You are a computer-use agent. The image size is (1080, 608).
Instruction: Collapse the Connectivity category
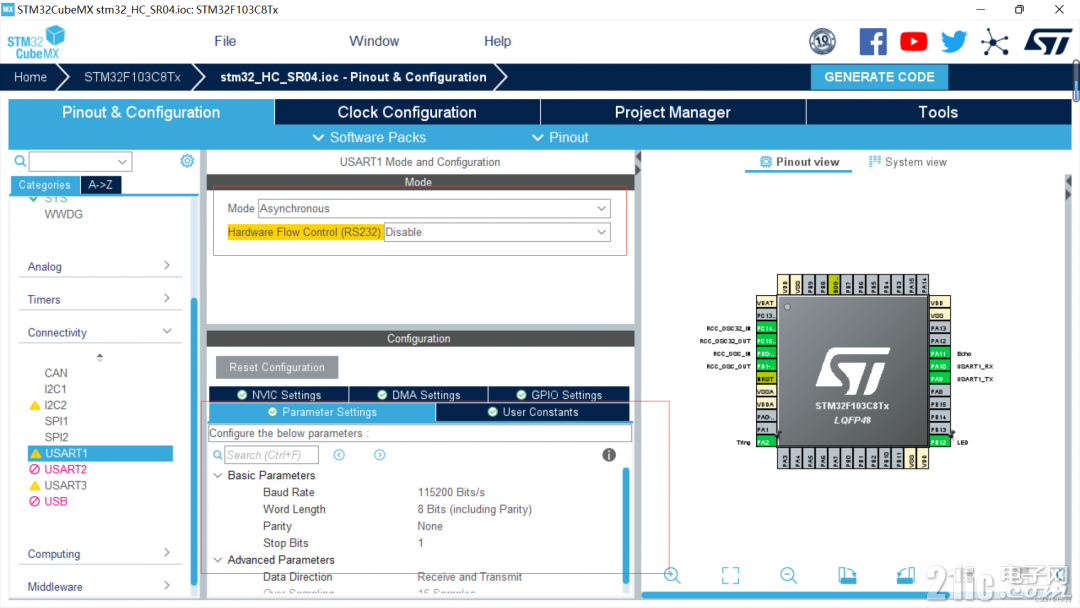click(x=100, y=333)
